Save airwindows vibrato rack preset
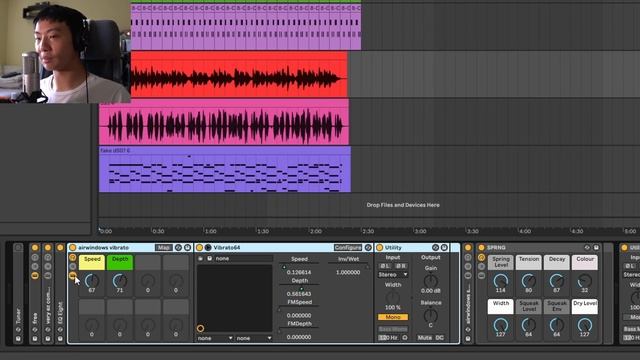 (x=187, y=248)
